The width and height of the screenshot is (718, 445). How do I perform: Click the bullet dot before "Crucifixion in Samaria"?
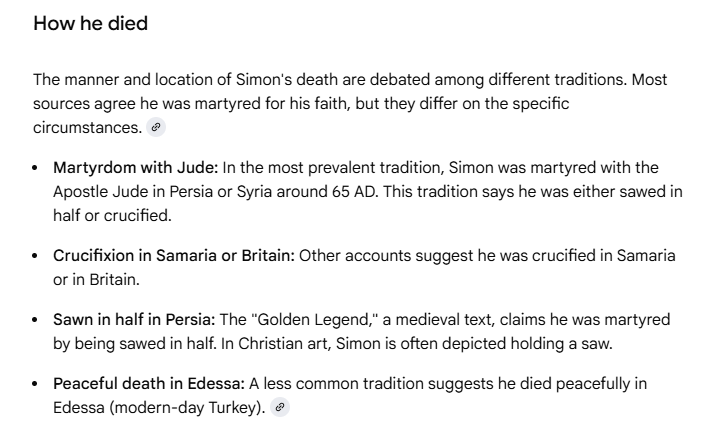tap(37, 256)
